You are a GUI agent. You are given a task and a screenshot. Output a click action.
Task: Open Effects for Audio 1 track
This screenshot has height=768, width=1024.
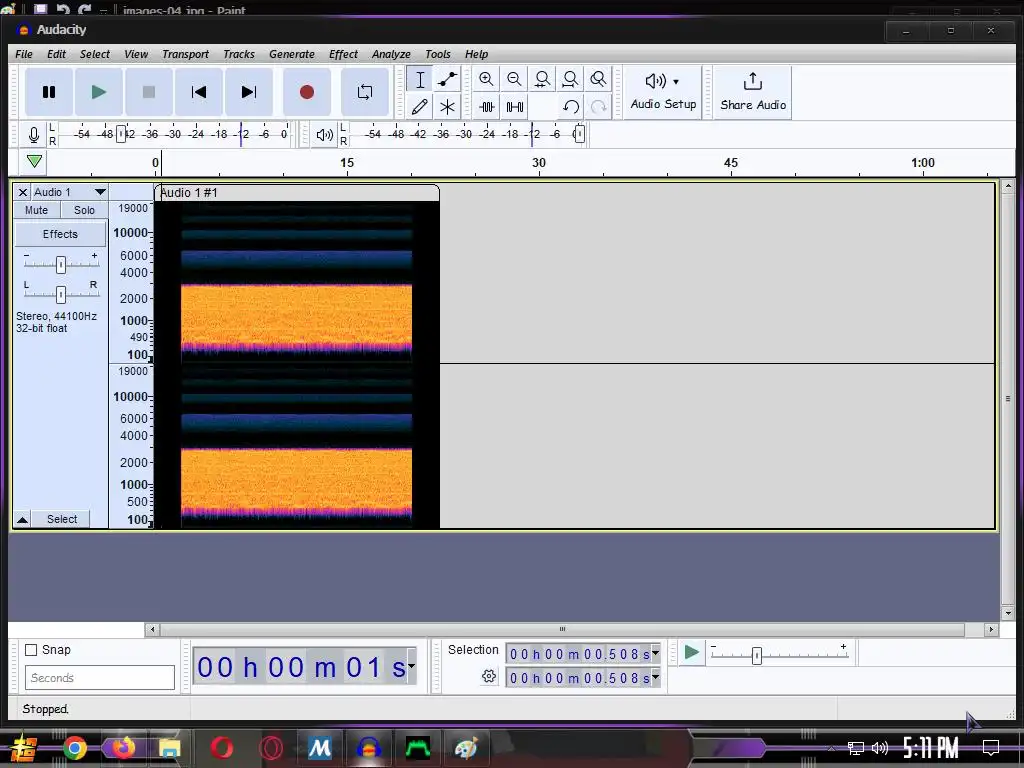60,234
